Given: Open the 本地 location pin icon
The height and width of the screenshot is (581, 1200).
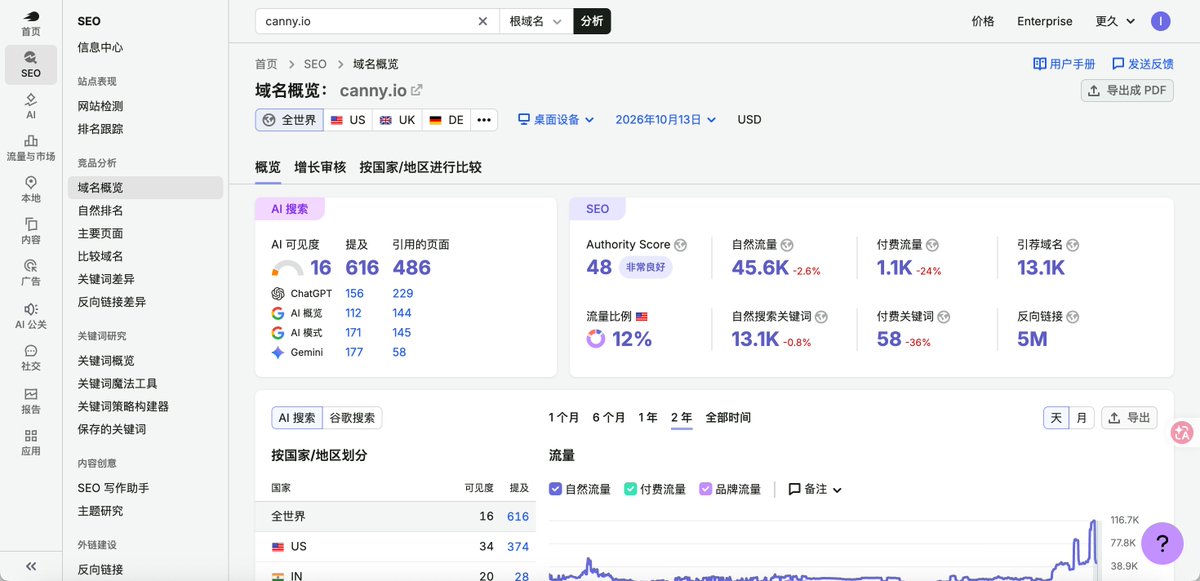Looking at the screenshot, I should [31, 182].
